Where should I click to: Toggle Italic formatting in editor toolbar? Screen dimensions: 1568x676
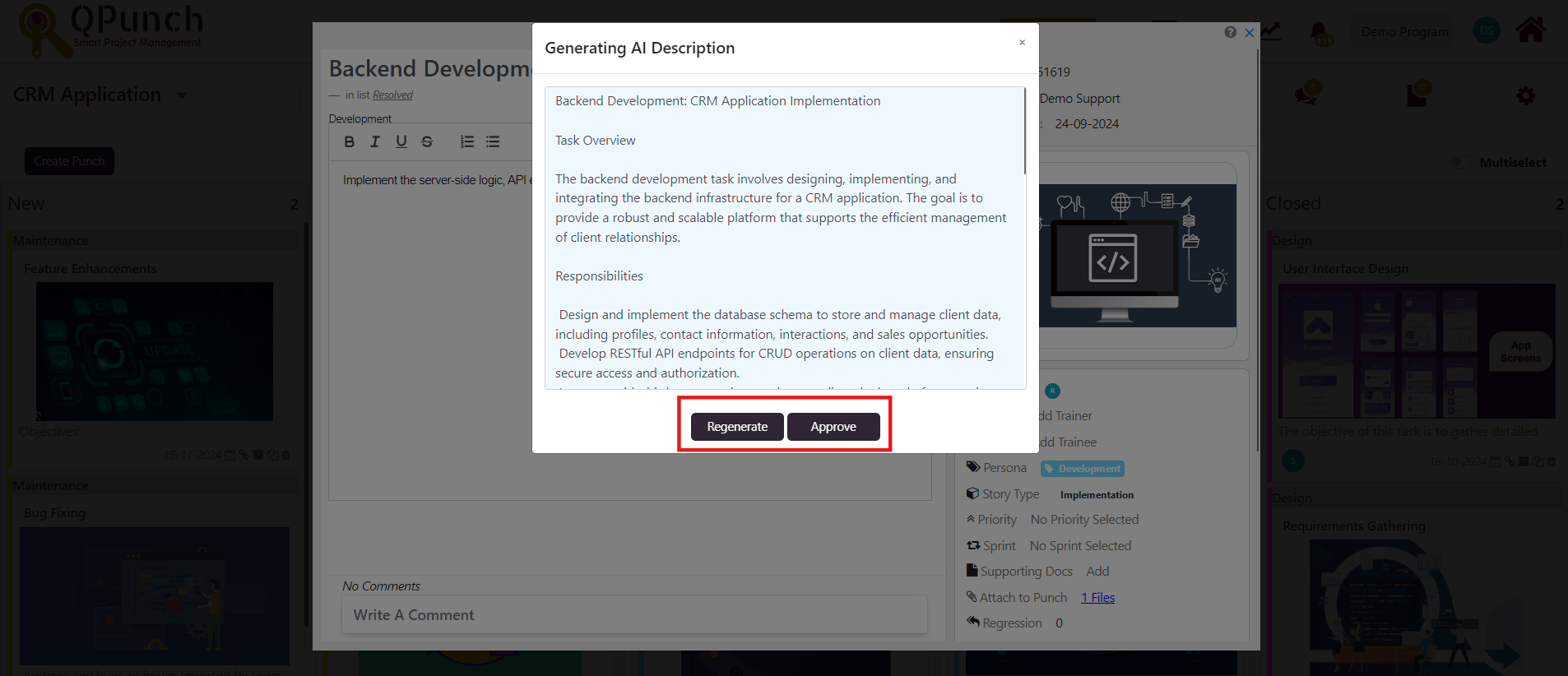coord(375,141)
